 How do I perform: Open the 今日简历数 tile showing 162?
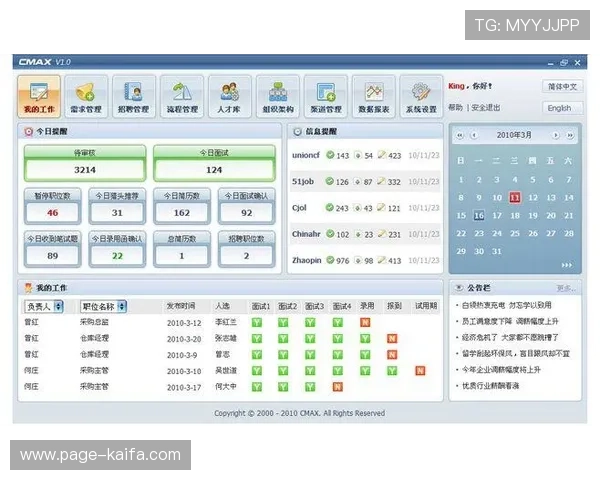pos(182,206)
